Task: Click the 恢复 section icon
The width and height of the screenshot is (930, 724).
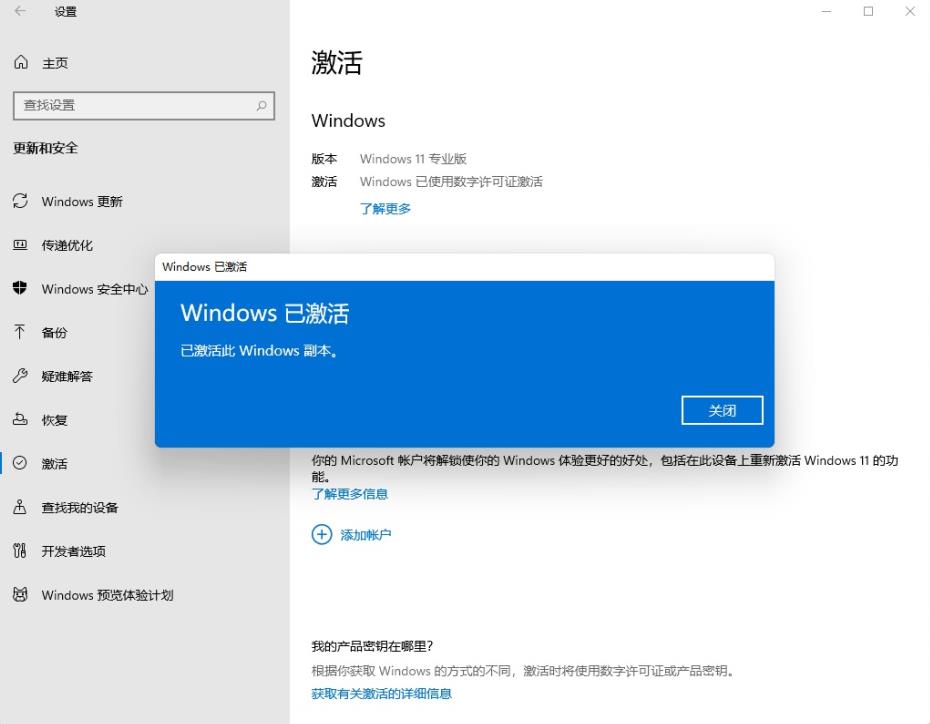Action: point(19,420)
